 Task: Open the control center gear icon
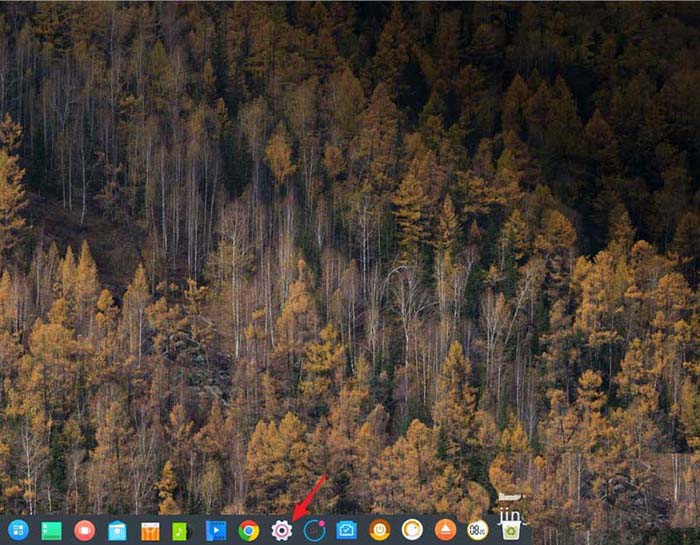tap(282, 531)
